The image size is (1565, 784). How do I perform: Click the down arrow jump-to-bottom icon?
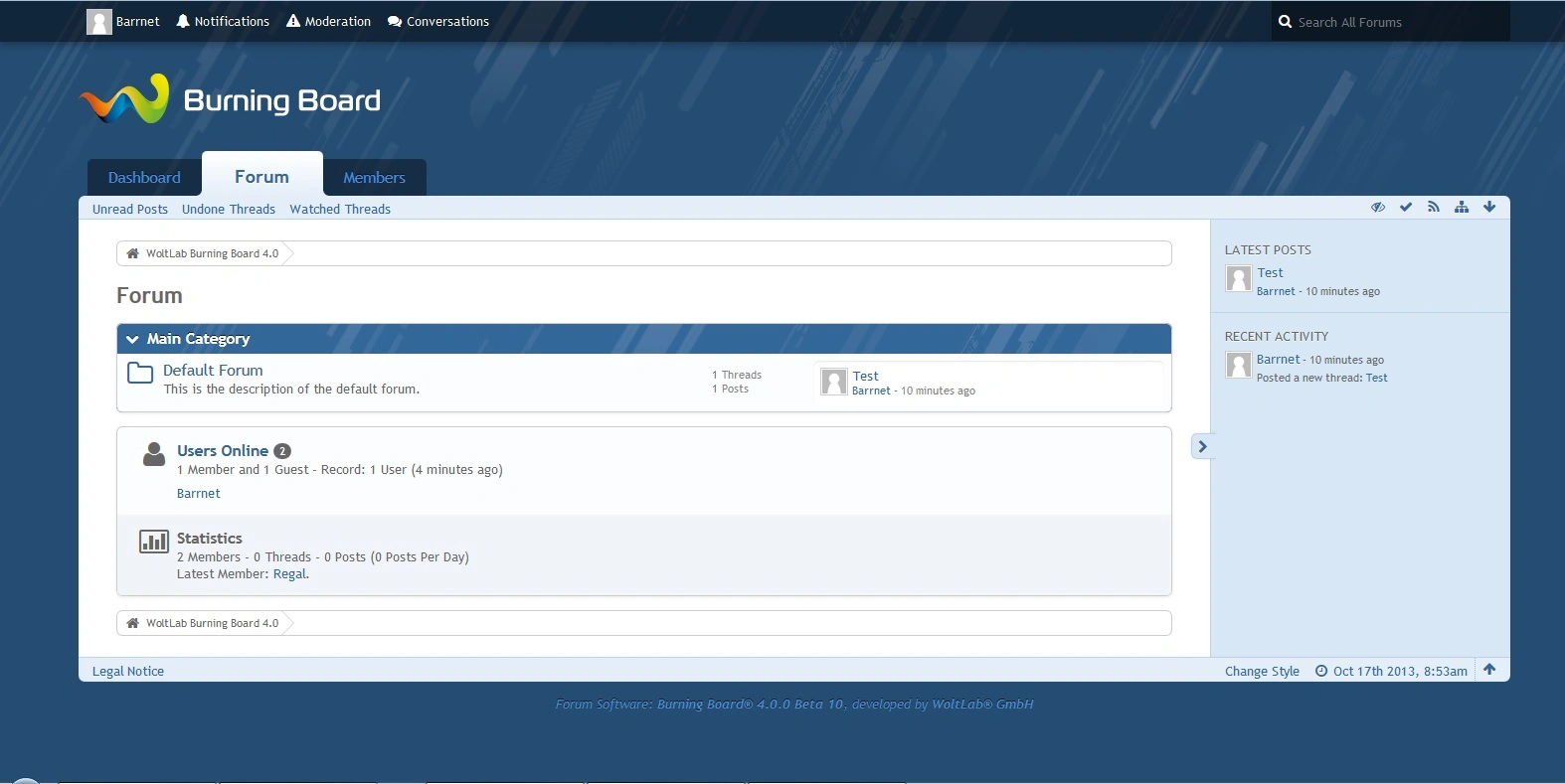point(1489,207)
